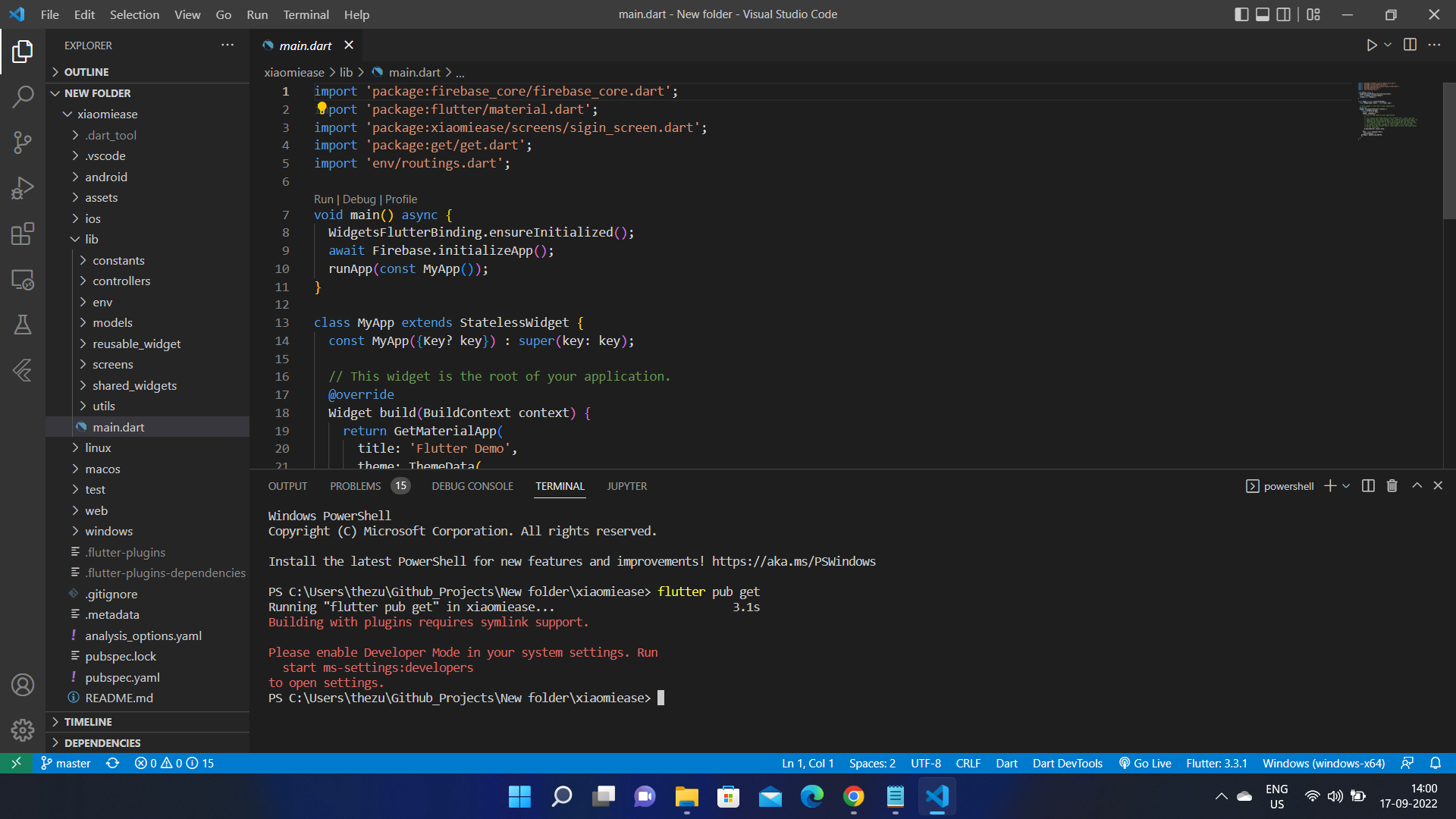This screenshot has width=1456, height=819.
Task: Open the Search view in activity bar
Action: coord(23,96)
